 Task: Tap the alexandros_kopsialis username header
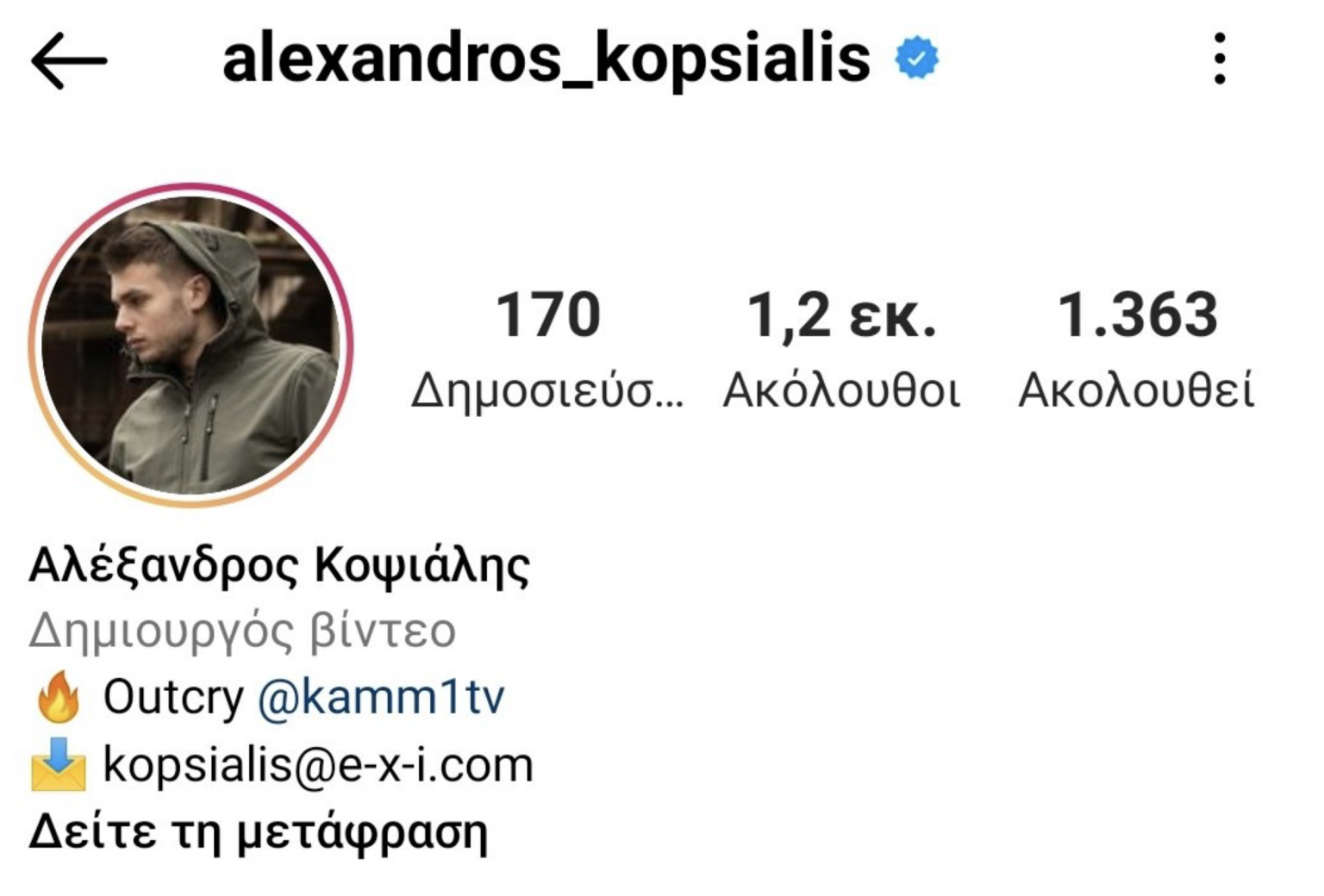click(546, 59)
